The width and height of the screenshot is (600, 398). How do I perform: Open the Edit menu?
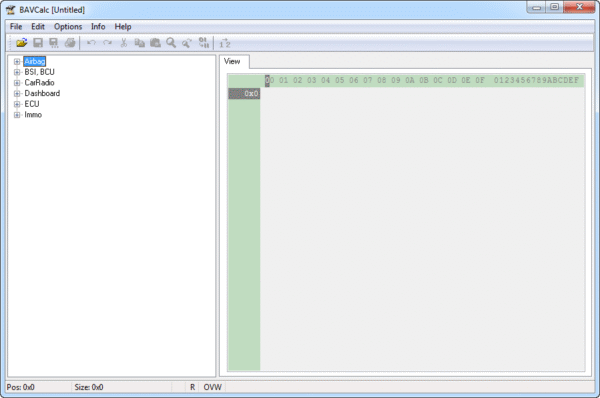[38, 26]
